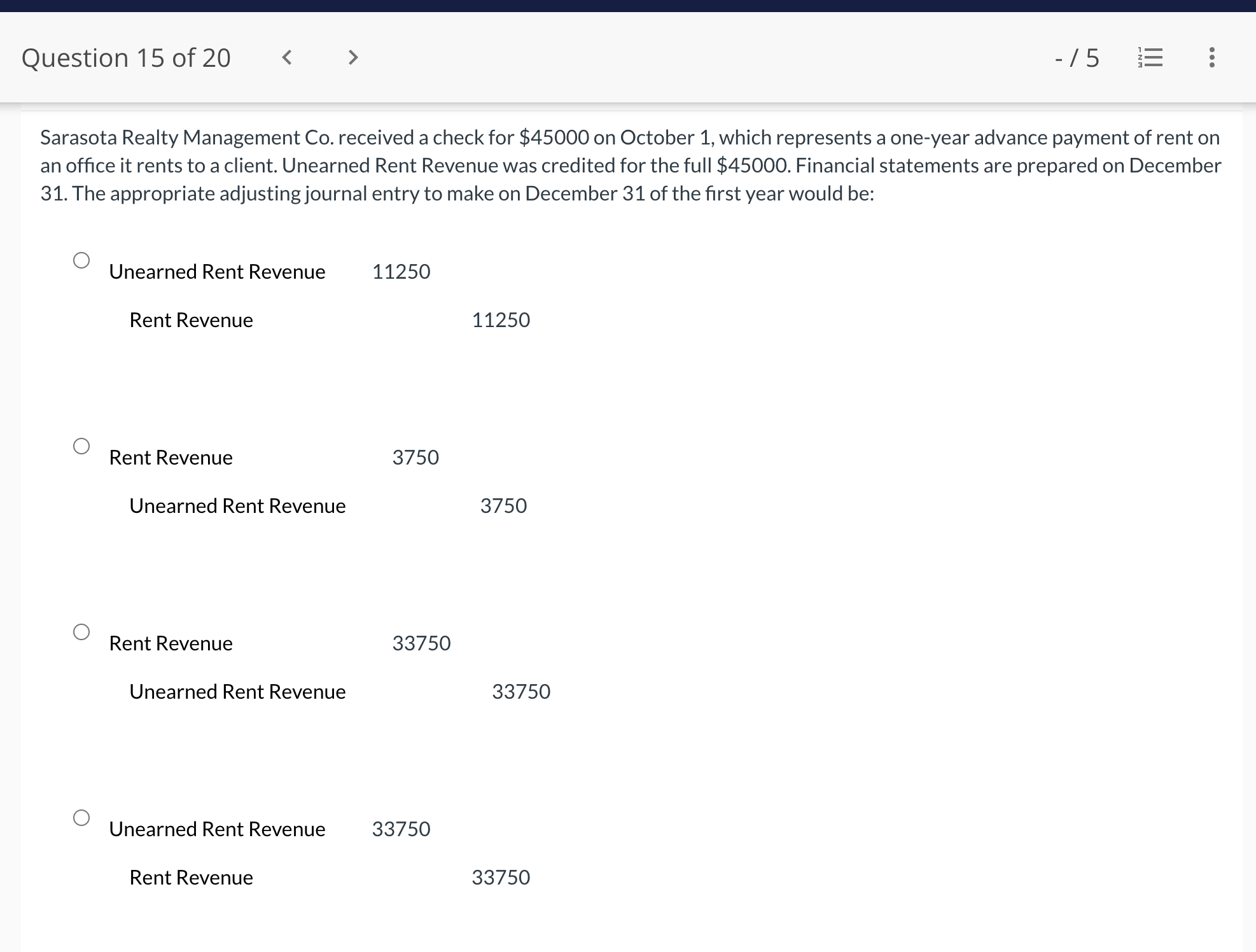This screenshot has height=952, width=1256.
Task: Click the 3750 credit amount in second option
Action: coord(503,506)
